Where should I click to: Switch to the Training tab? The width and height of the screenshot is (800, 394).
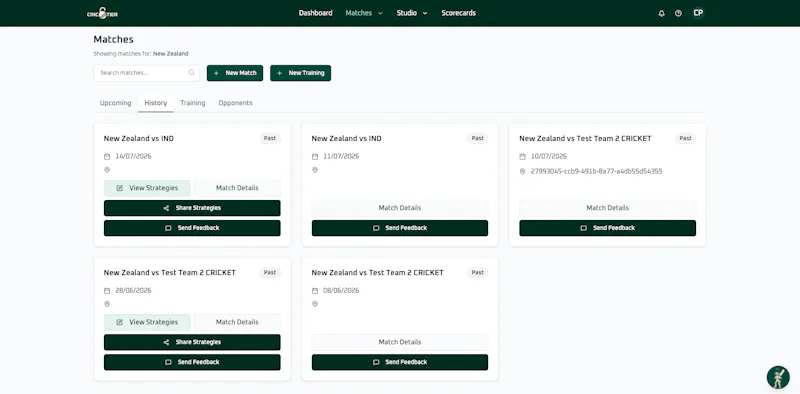[x=193, y=103]
